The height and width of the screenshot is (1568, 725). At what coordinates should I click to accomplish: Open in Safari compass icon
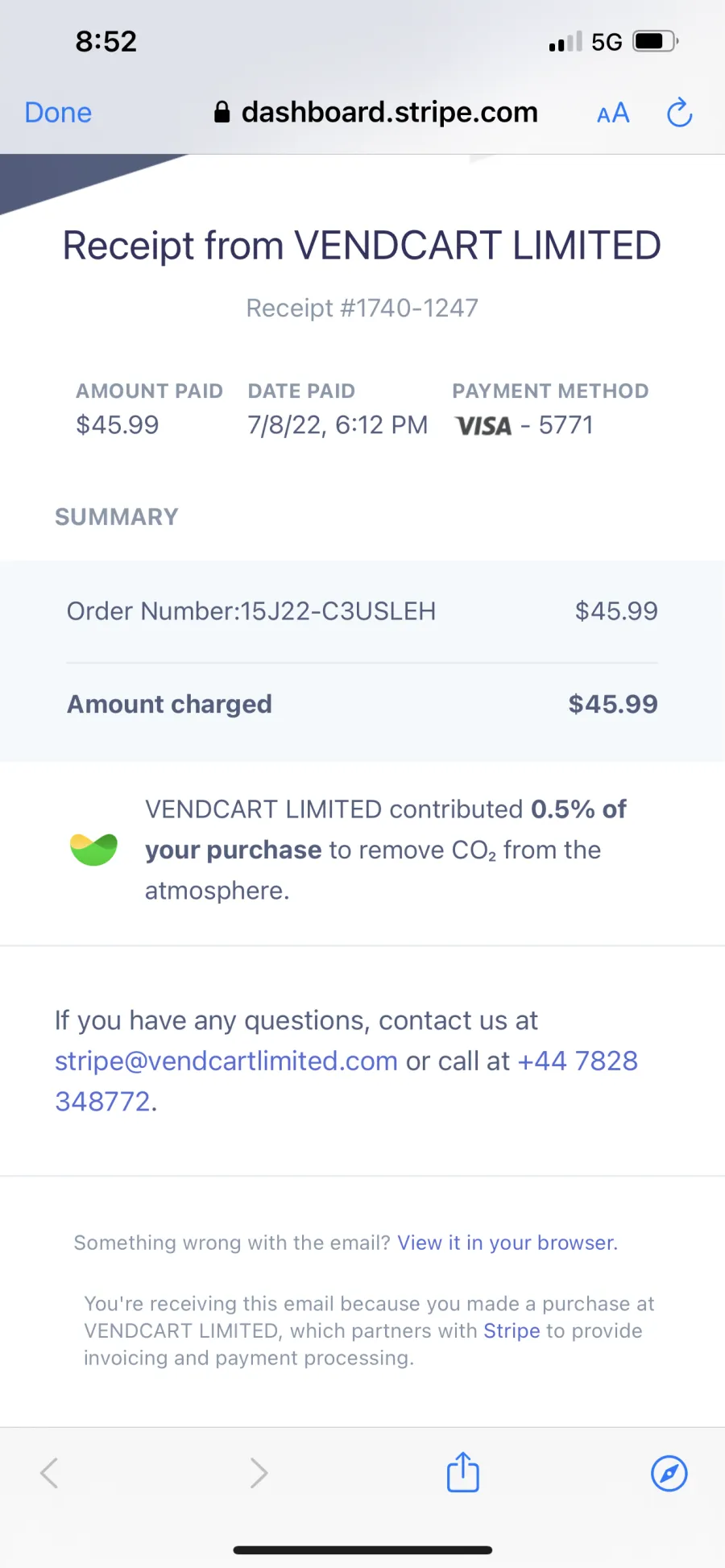669,1474
